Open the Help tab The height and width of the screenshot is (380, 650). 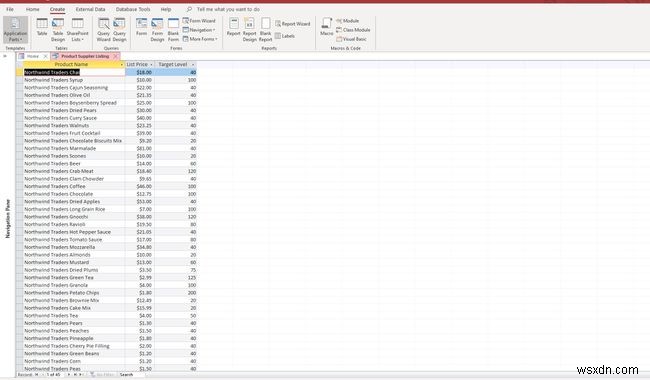click(x=166, y=9)
